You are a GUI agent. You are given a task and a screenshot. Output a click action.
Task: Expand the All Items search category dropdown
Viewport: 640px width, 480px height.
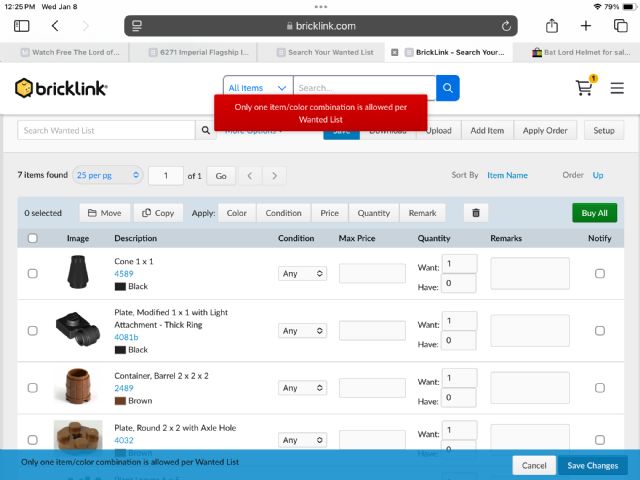[x=258, y=88]
